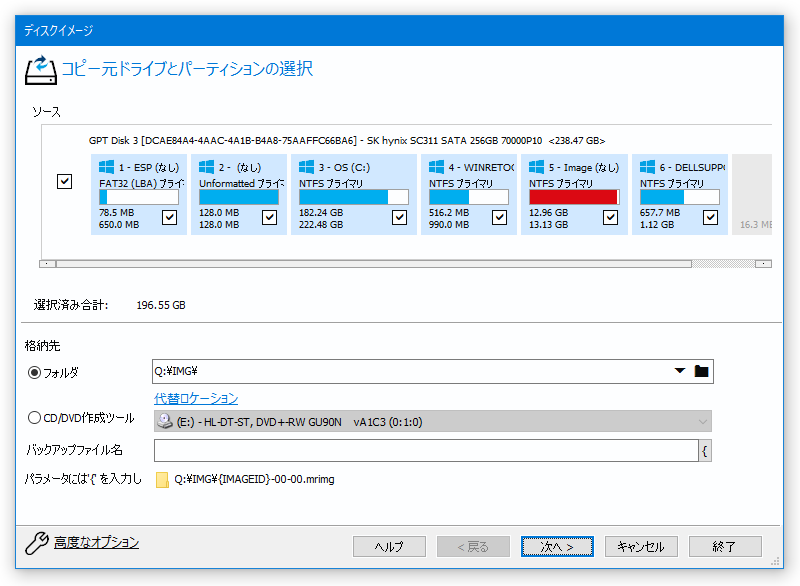Open the 代替ロケーション link
The height and width of the screenshot is (586, 800).
[196, 398]
